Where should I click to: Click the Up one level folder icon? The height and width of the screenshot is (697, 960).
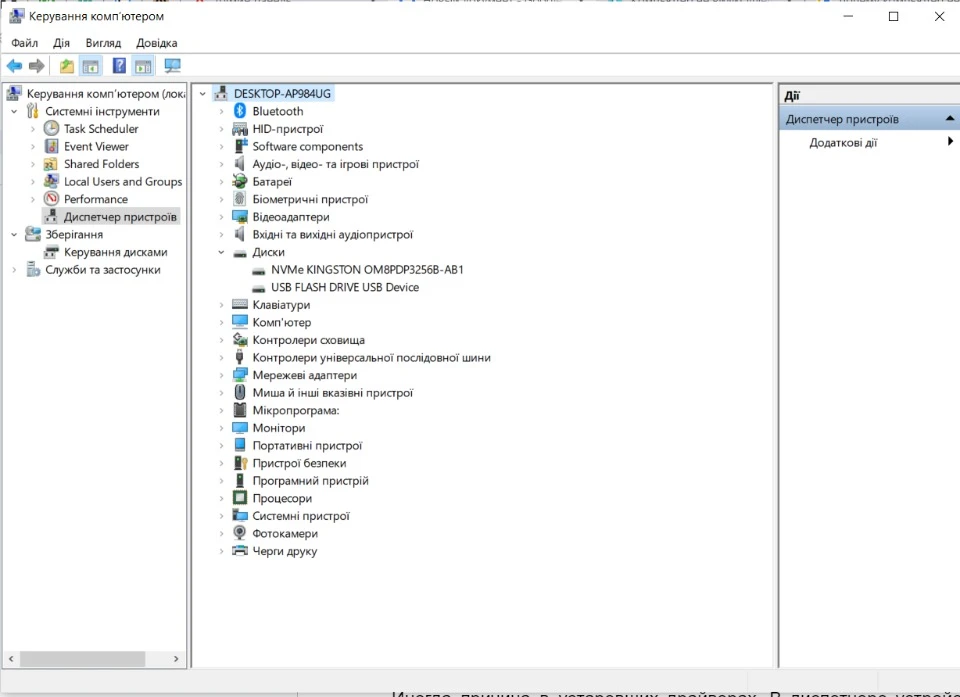(x=66, y=66)
